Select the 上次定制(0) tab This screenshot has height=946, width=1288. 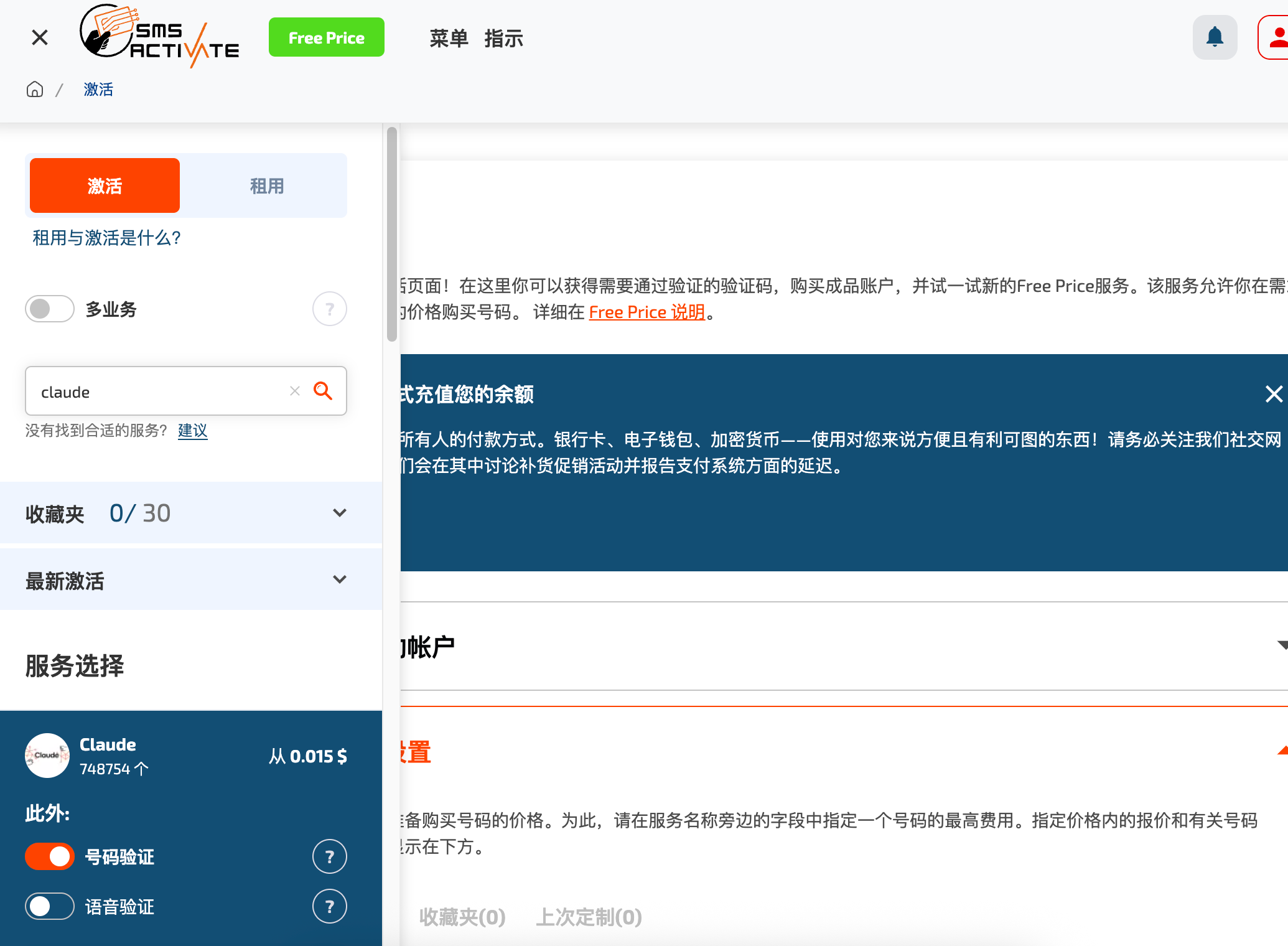pyautogui.click(x=589, y=917)
